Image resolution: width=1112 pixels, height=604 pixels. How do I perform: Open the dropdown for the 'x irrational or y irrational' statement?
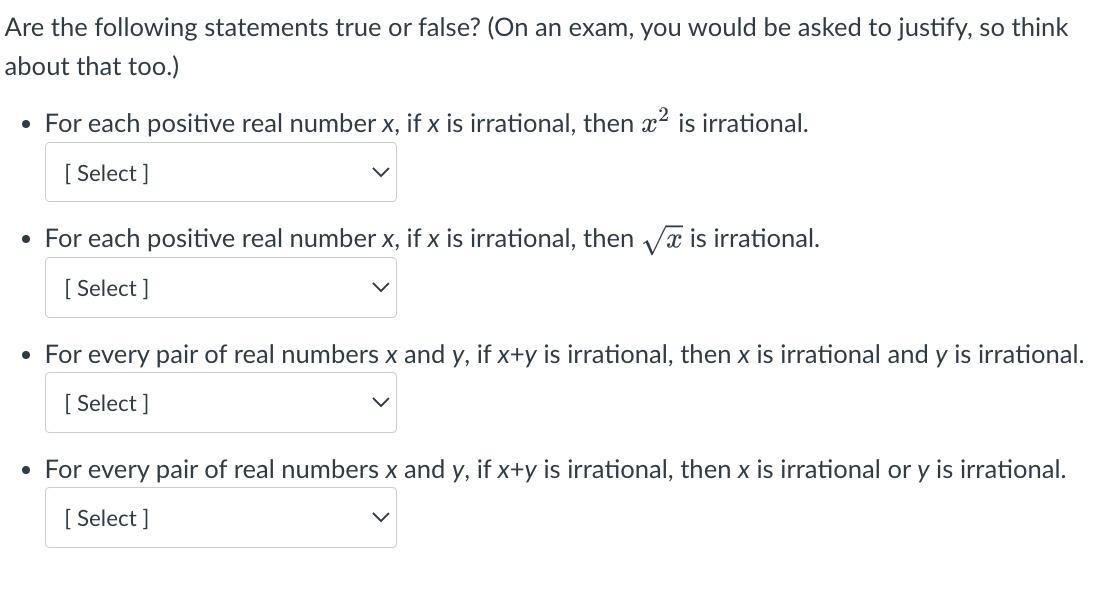click(x=220, y=517)
